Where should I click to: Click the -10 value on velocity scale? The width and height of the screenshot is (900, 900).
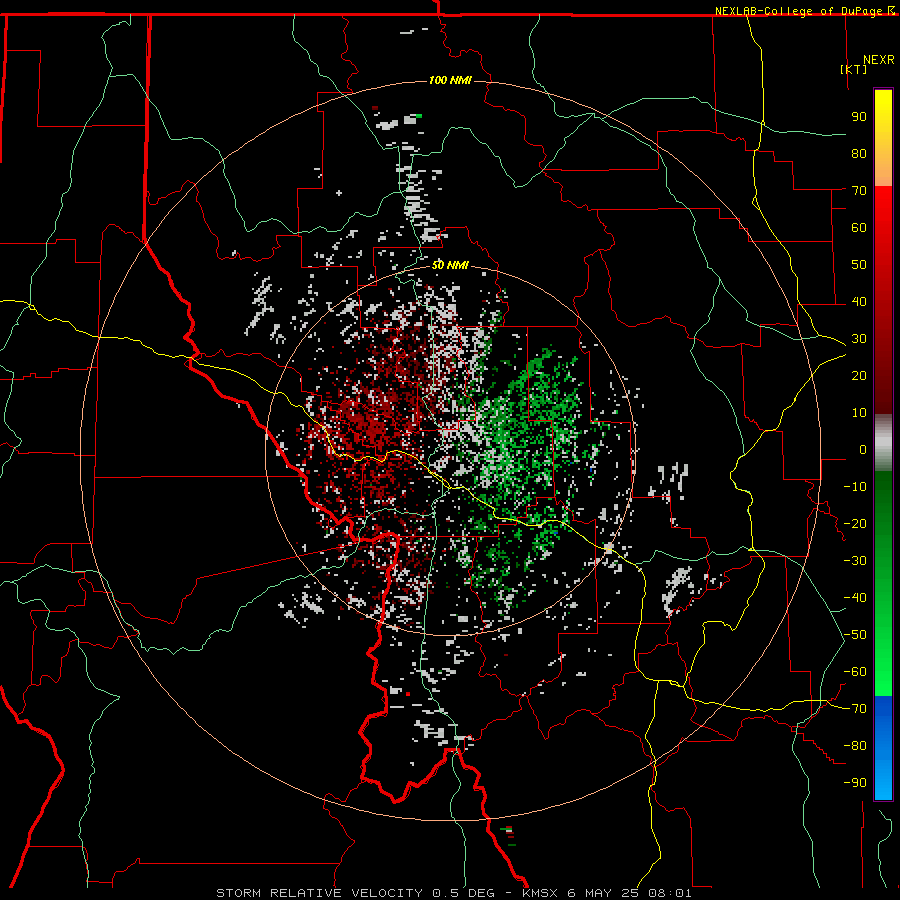coord(855,487)
